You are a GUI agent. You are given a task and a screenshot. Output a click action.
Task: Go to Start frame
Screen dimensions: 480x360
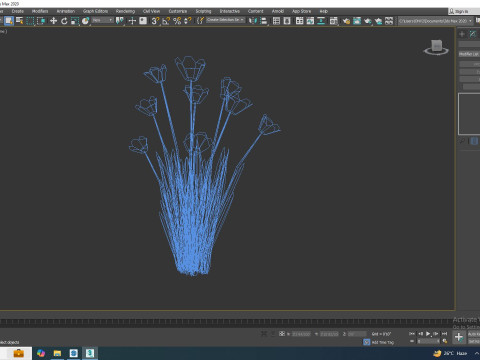(x=412, y=334)
